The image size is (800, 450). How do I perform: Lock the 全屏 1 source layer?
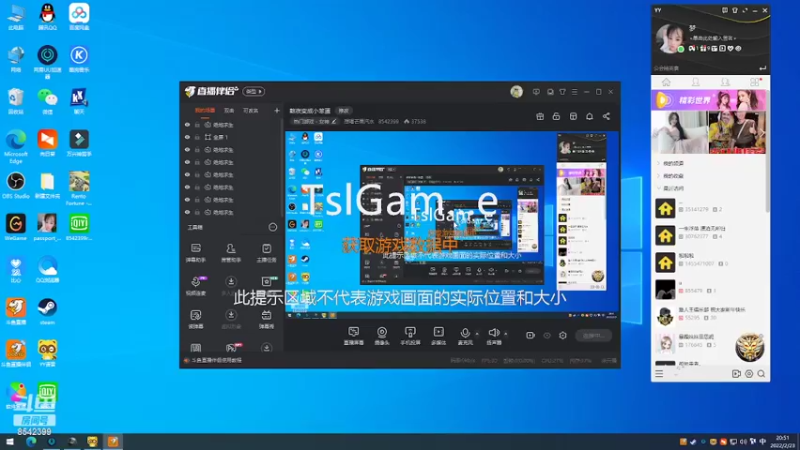point(197,137)
